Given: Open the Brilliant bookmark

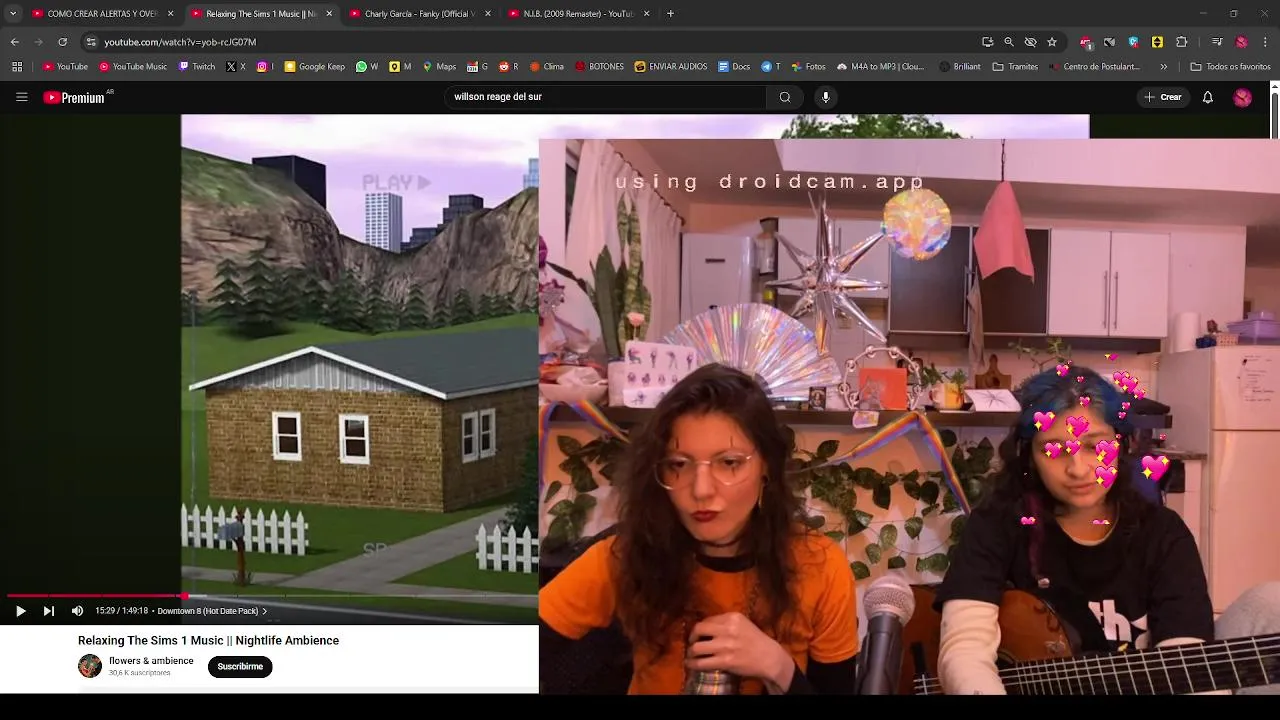Looking at the screenshot, I should (960, 67).
